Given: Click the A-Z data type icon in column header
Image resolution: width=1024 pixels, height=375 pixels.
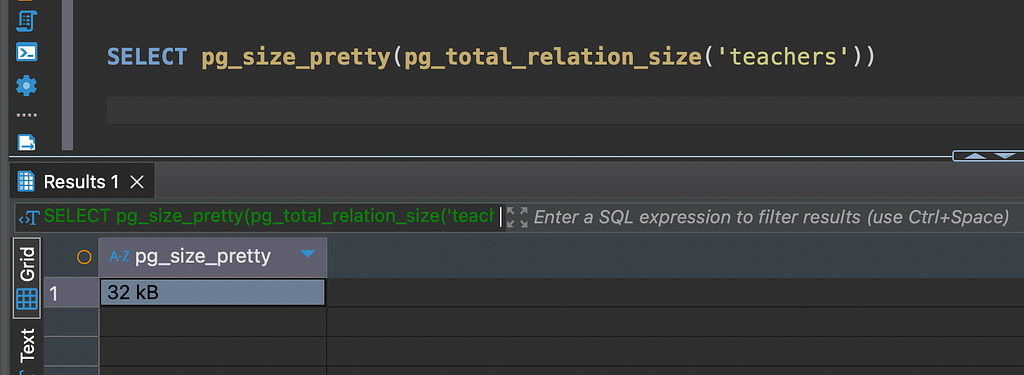Looking at the screenshot, I should (x=119, y=257).
